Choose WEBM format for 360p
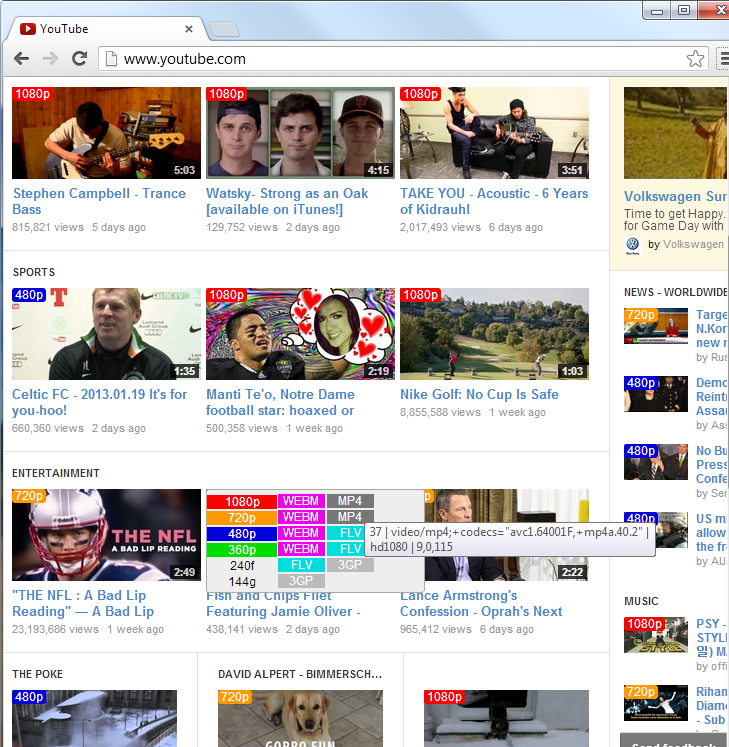 tap(301, 549)
